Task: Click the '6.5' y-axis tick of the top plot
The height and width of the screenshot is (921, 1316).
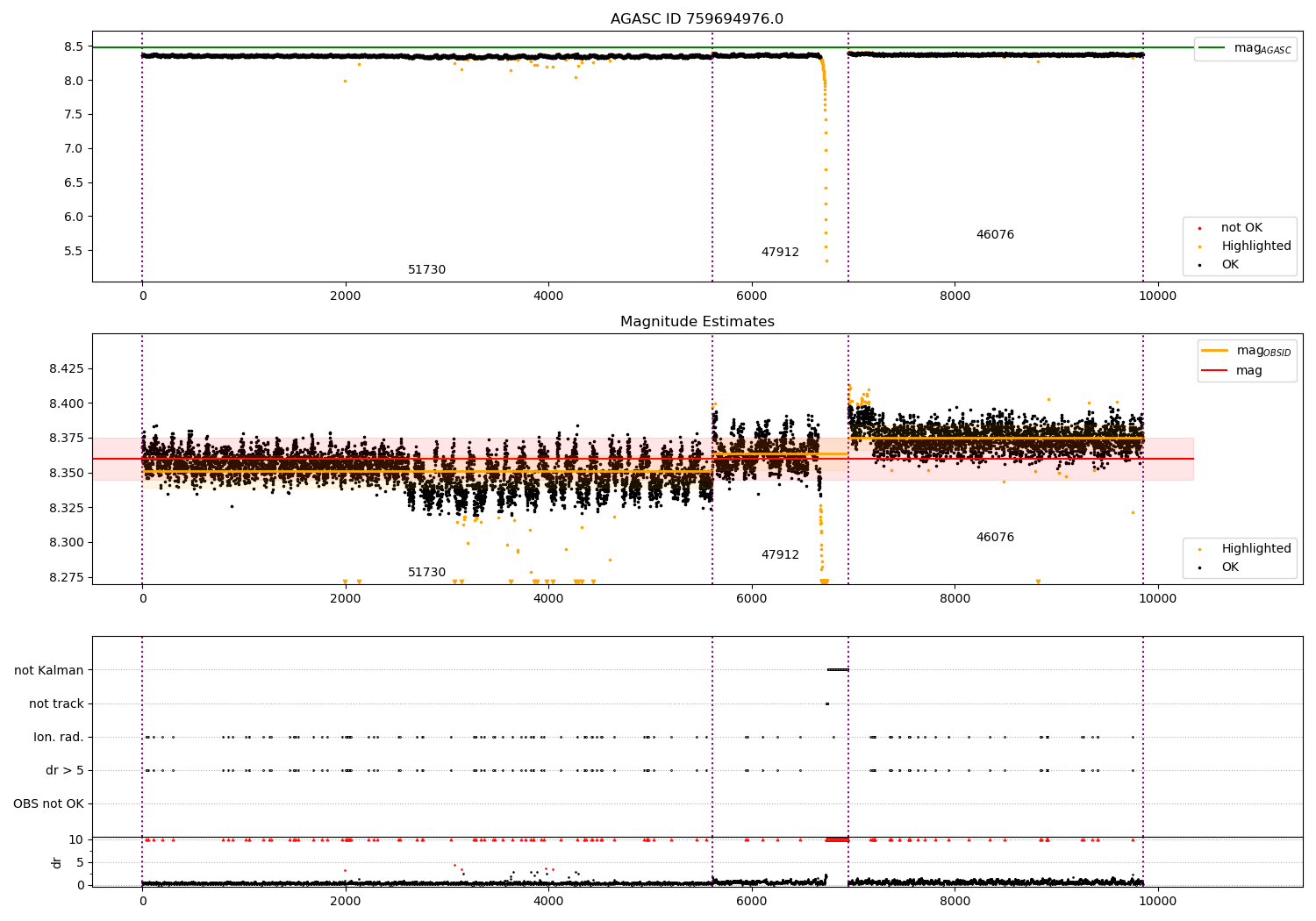Action: (74, 183)
